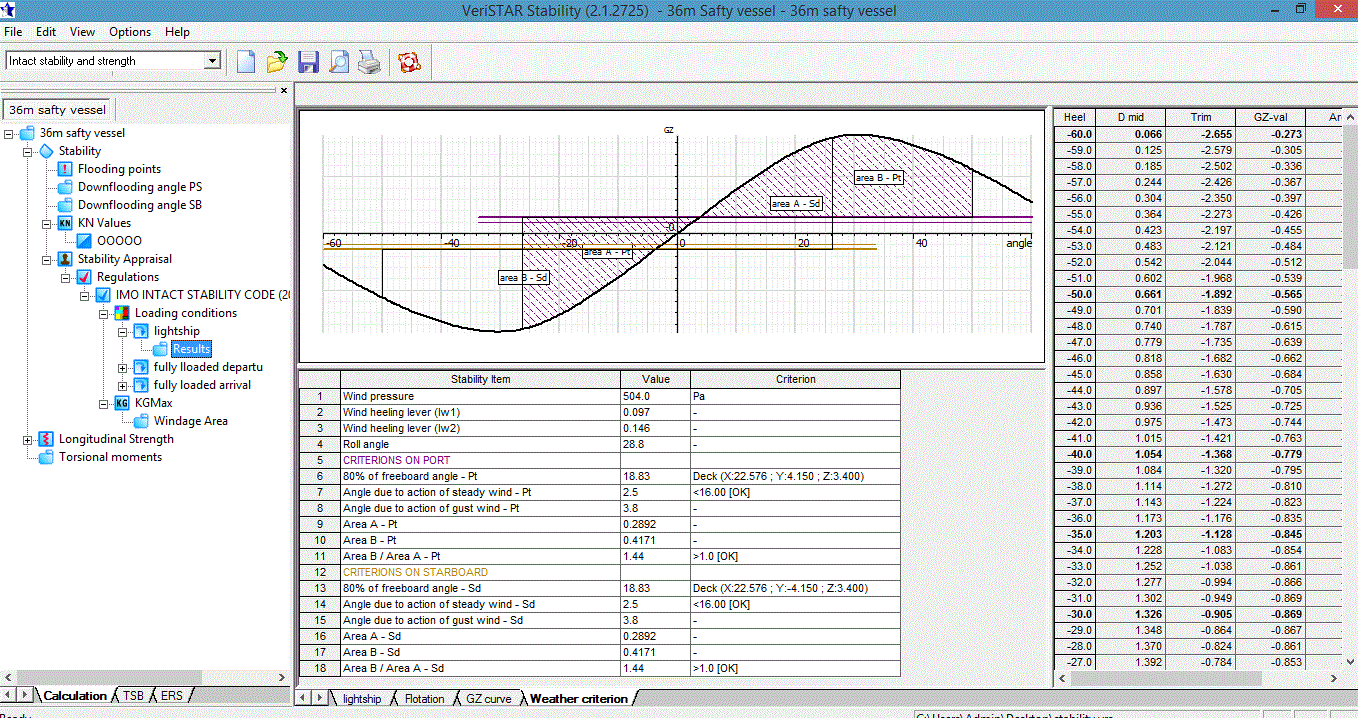Screen dimensions: 1358x718
Task: Select the Flooding points tree icon
Action: tap(65, 169)
